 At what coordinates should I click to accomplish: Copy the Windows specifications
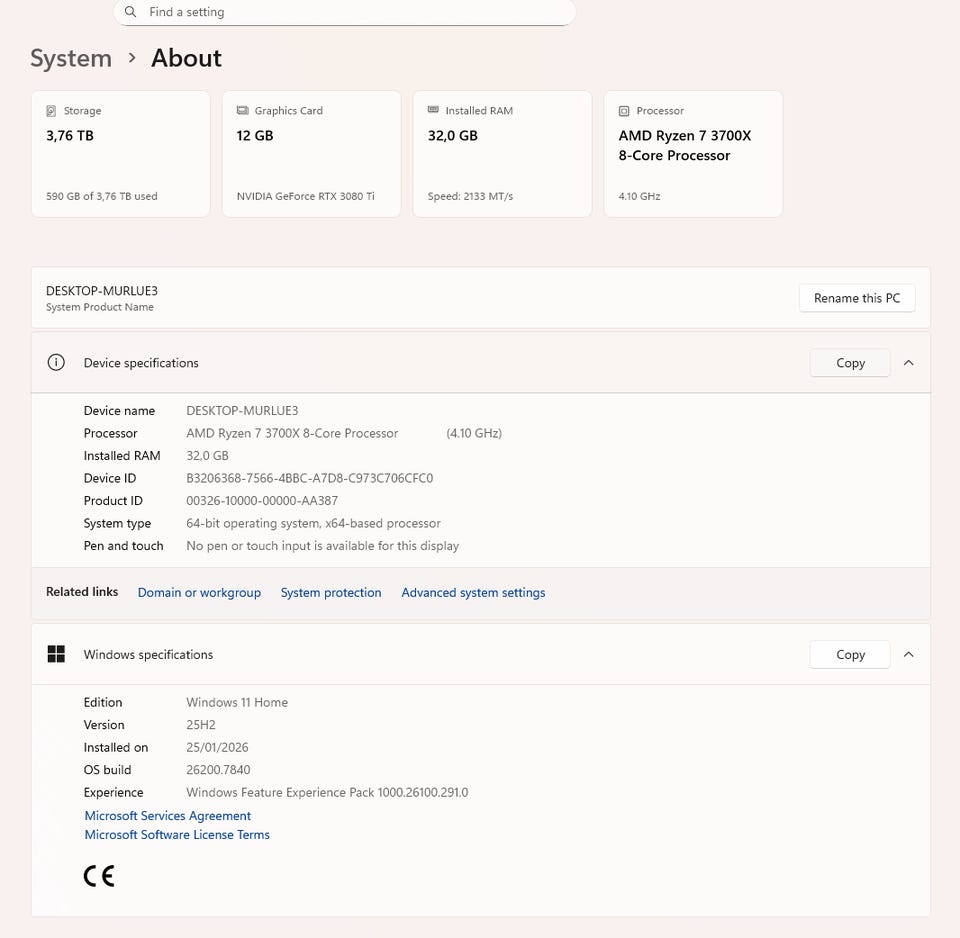(850, 654)
